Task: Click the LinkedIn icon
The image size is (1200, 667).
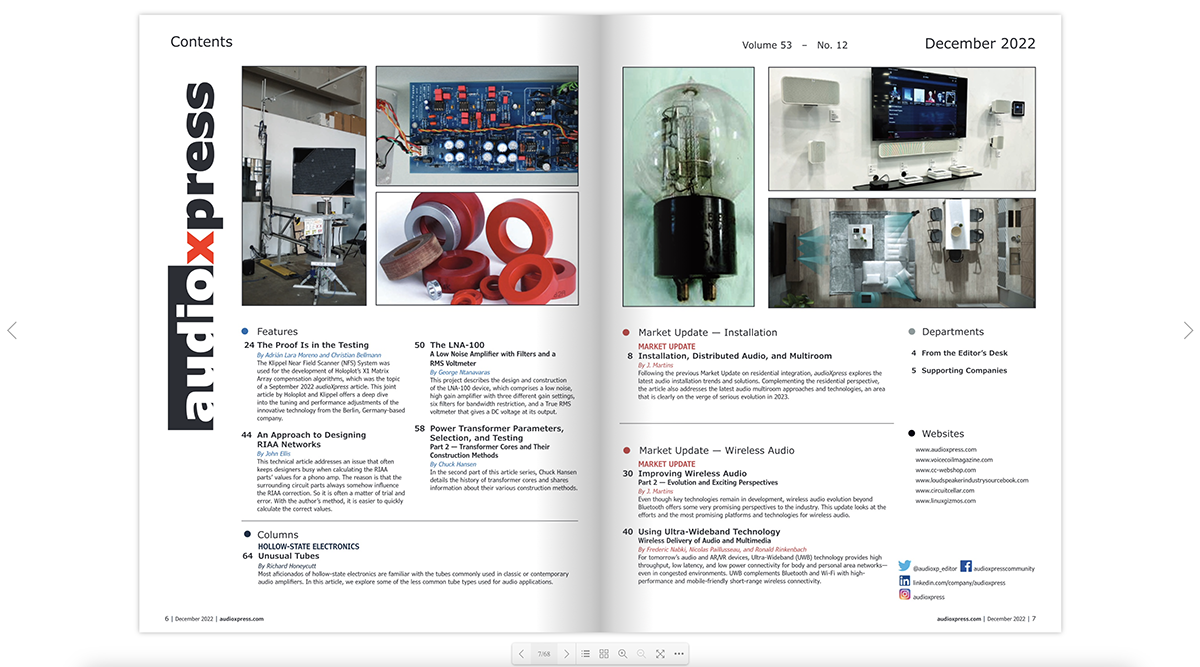Action: 904,581
